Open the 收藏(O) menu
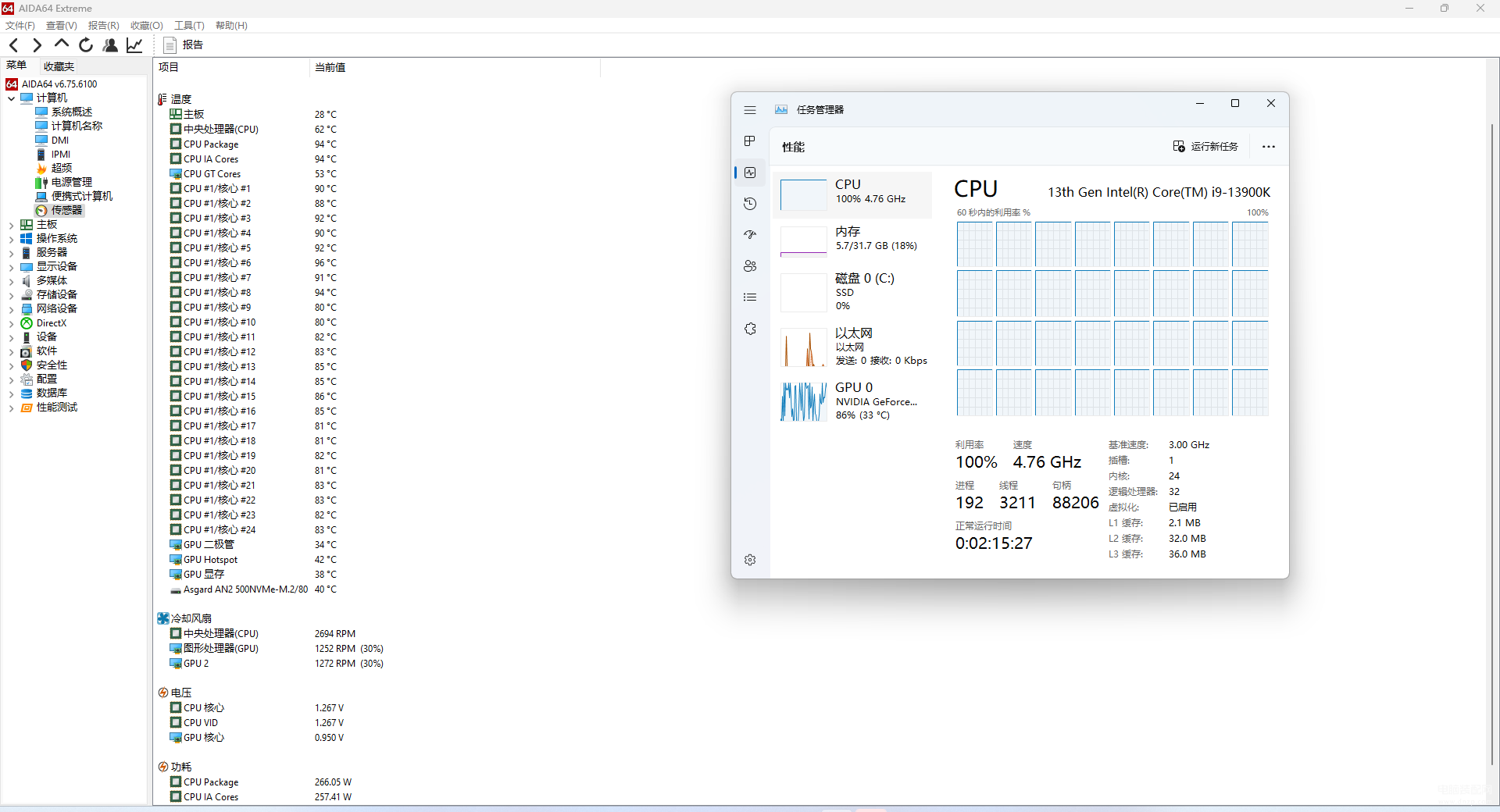The width and height of the screenshot is (1500, 812). [147, 26]
